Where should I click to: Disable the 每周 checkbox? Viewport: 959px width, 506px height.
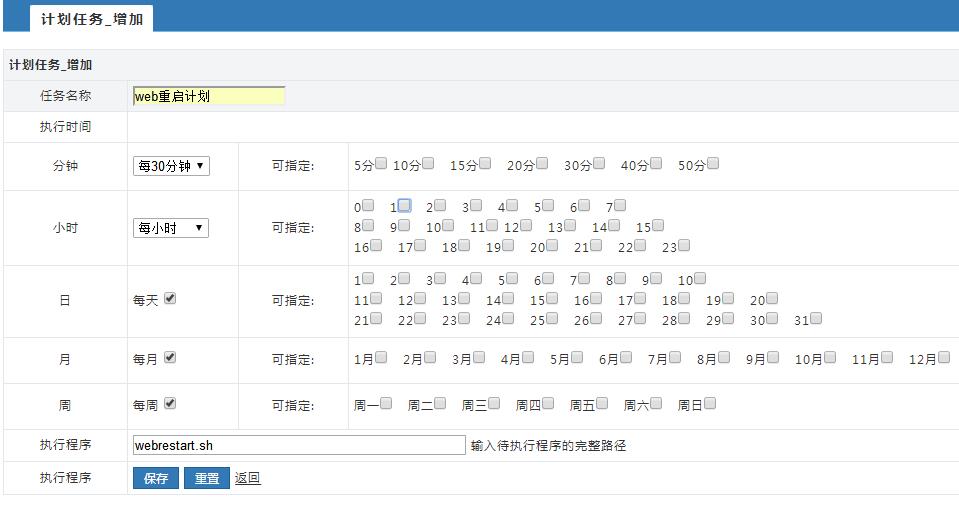pos(170,404)
